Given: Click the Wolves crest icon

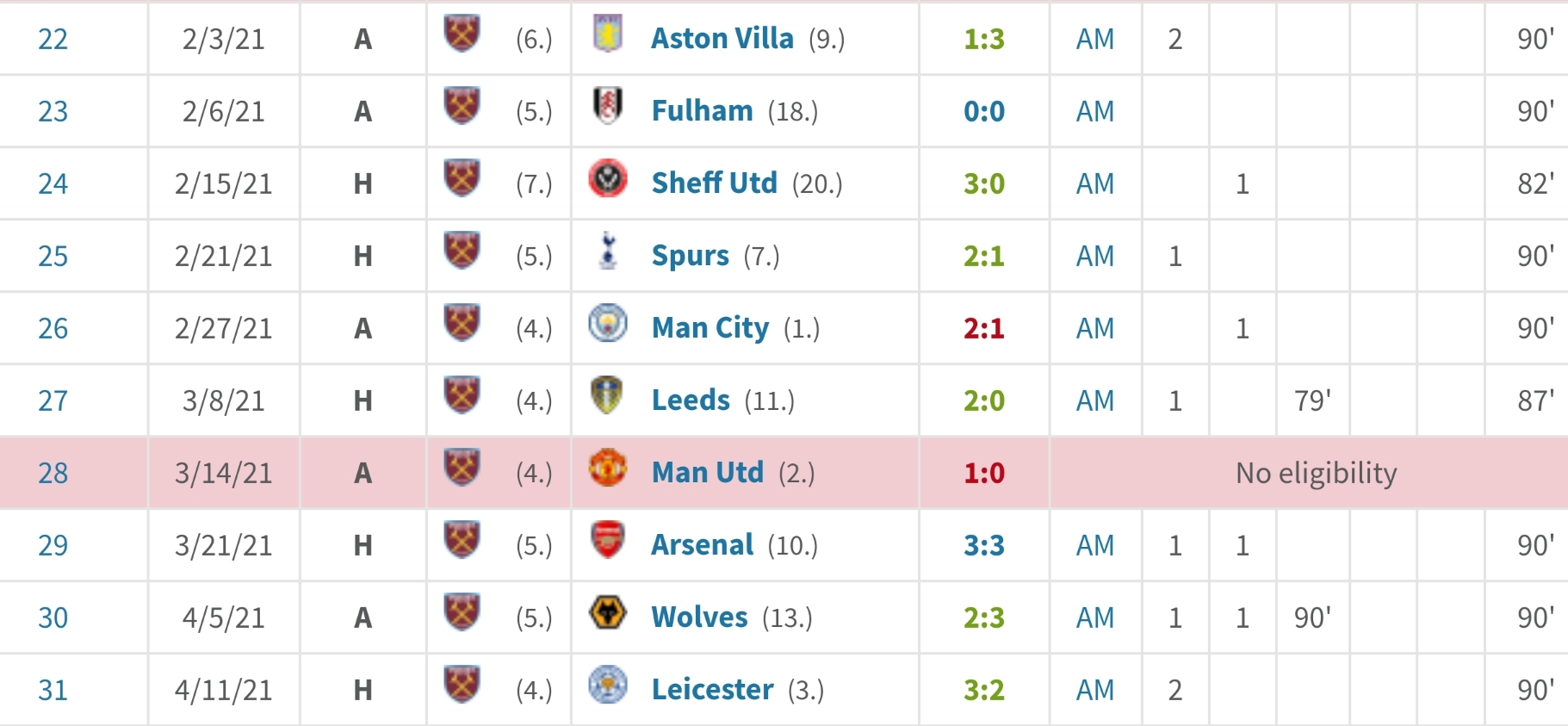Looking at the screenshot, I should pyautogui.click(x=608, y=613).
